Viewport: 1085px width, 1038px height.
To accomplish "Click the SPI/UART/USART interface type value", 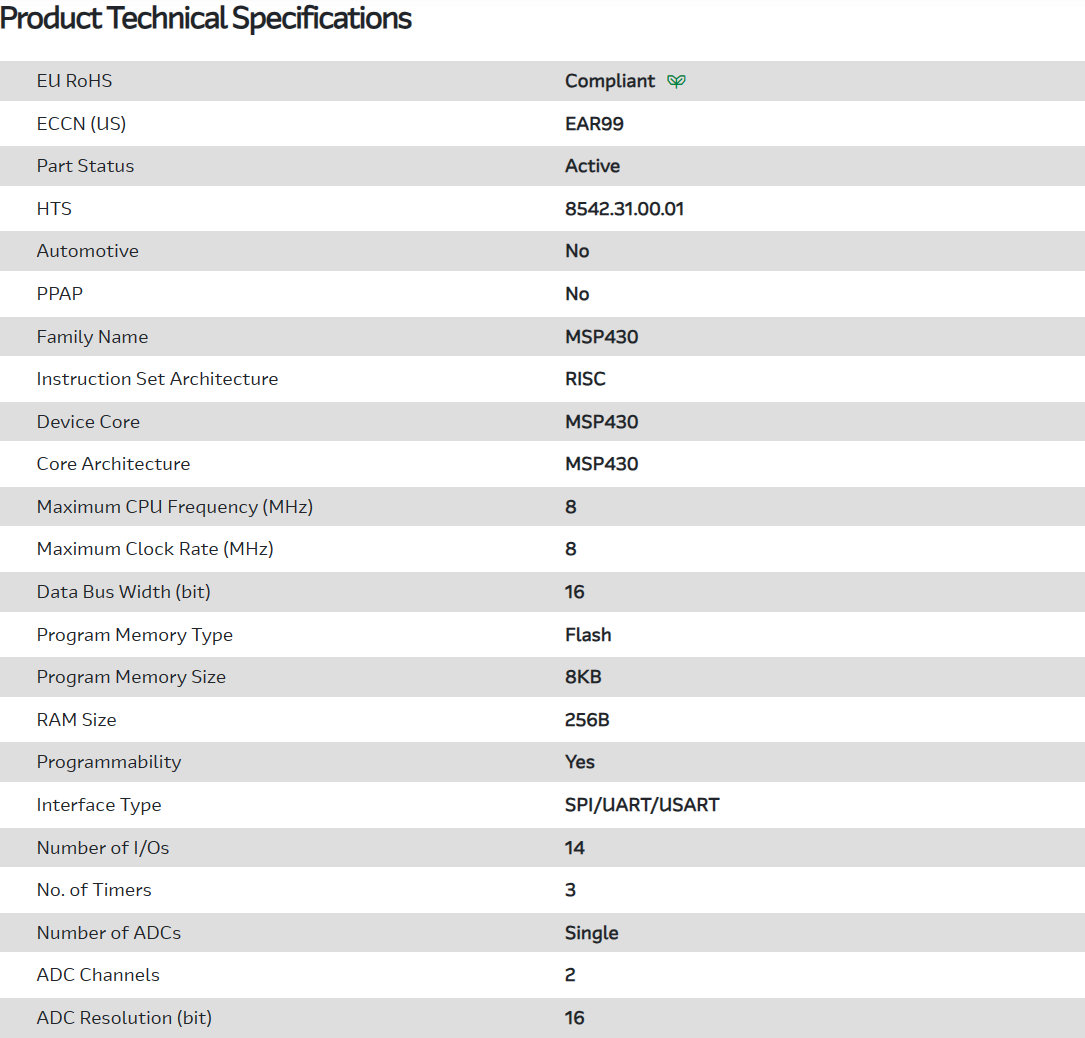I will pyautogui.click(x=642, y=805).
